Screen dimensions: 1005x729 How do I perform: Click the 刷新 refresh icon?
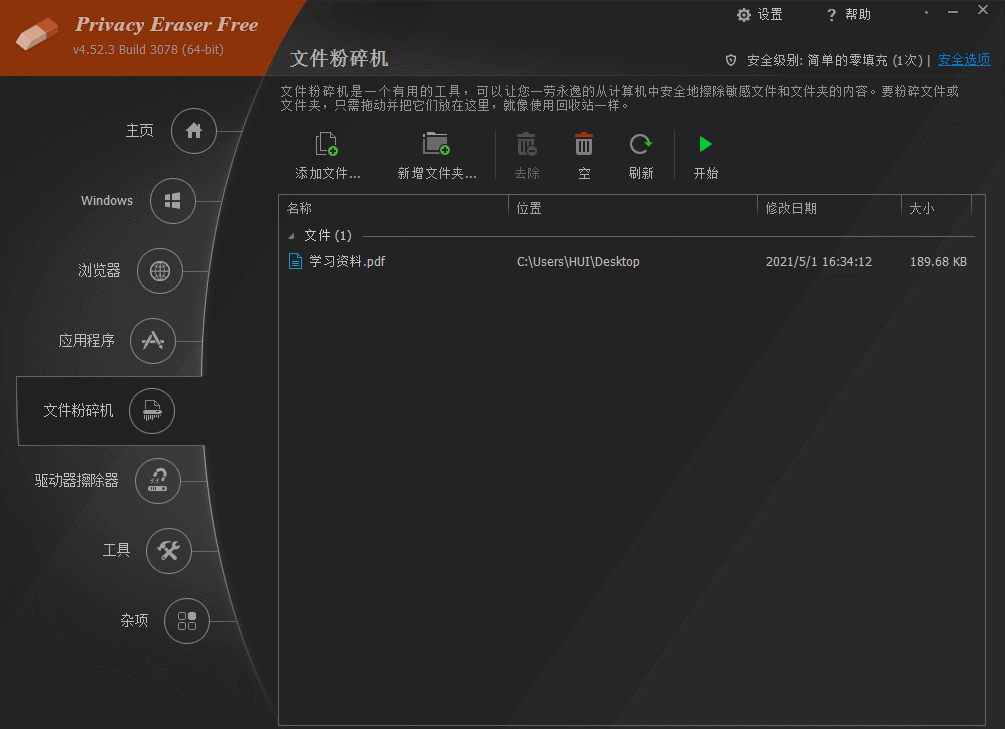(x=640, y=144)
